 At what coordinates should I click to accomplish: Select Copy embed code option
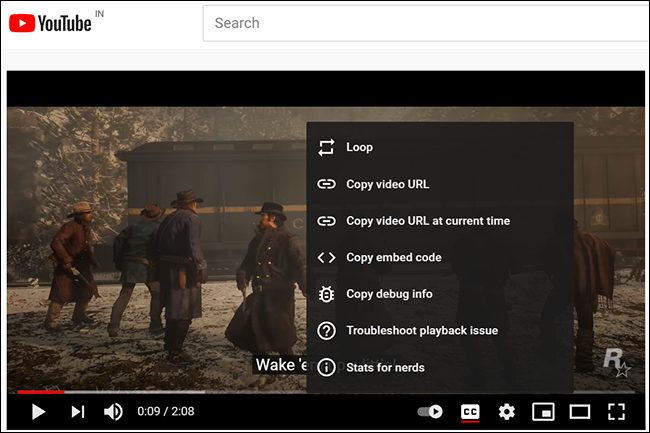440,257
